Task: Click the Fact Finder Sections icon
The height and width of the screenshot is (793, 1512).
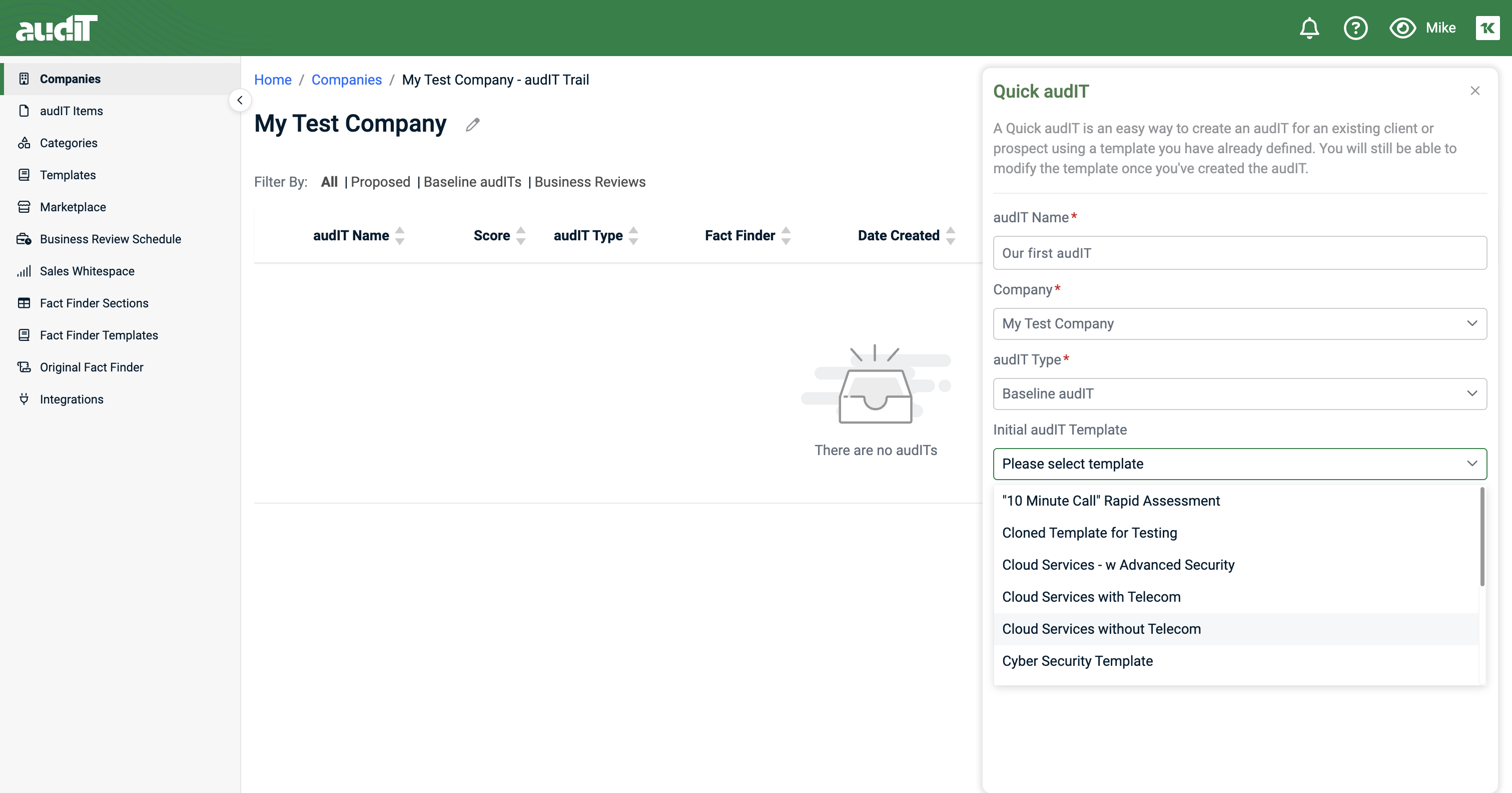Action: click(x=24, y=303)
